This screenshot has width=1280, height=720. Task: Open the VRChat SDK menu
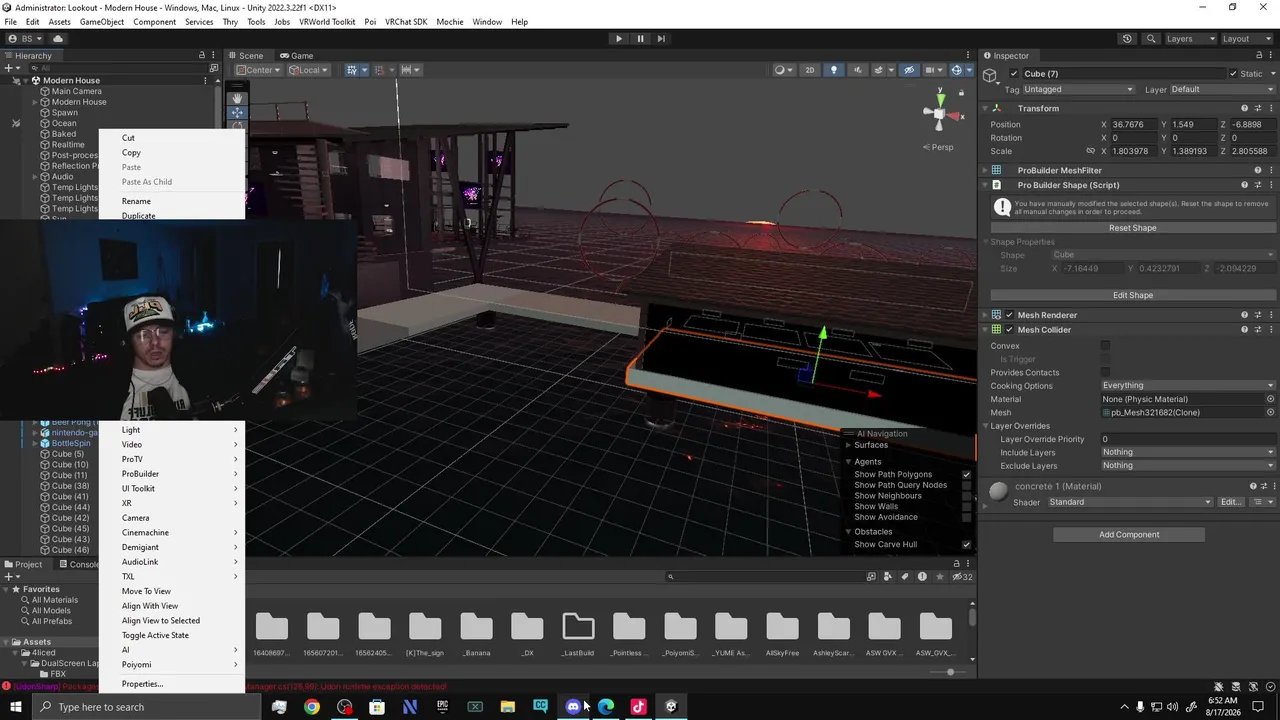tap(404, 22)
